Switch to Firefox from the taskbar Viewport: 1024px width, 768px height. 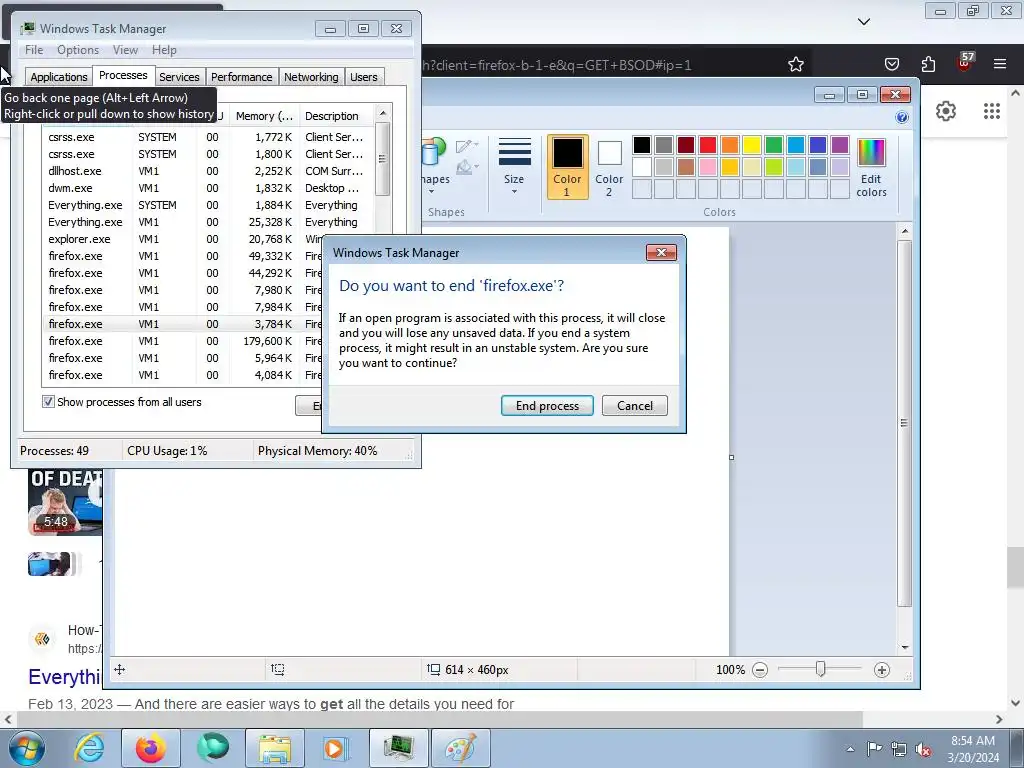coord(150,748)
